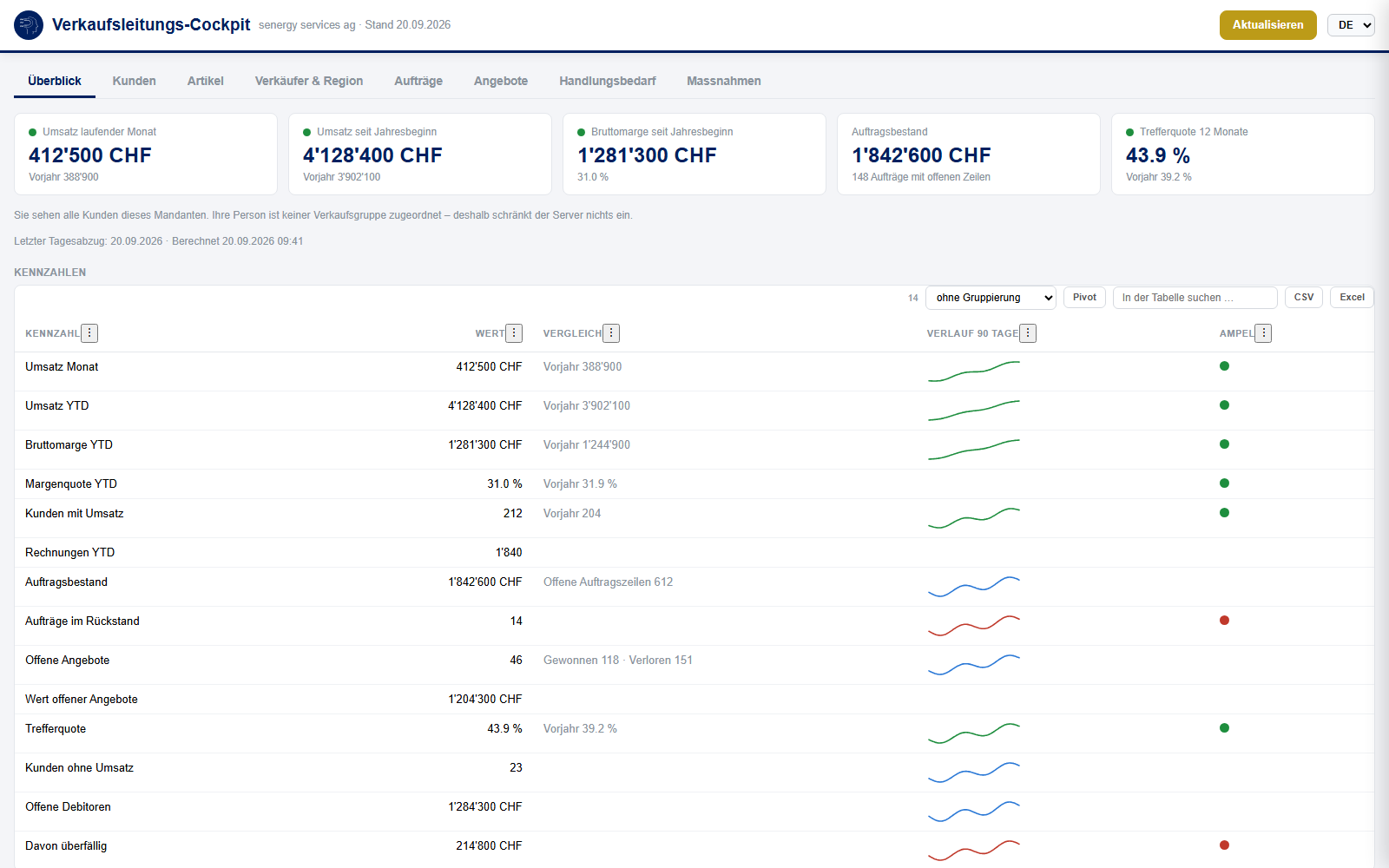Click 'Gewonnen 118 · Verloren 151' comparison text

point(618,661)
